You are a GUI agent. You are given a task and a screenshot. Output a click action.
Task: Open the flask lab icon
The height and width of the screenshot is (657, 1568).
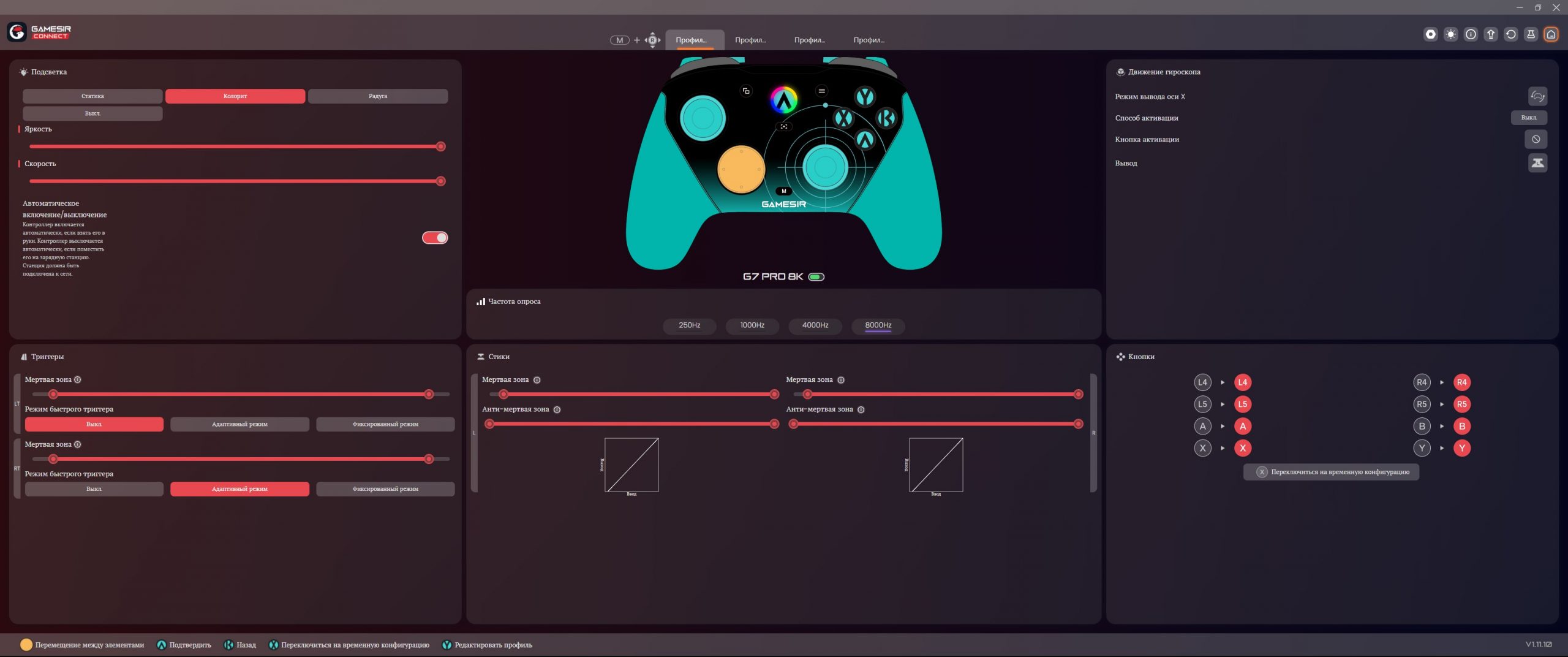[x=1531, y=34]
